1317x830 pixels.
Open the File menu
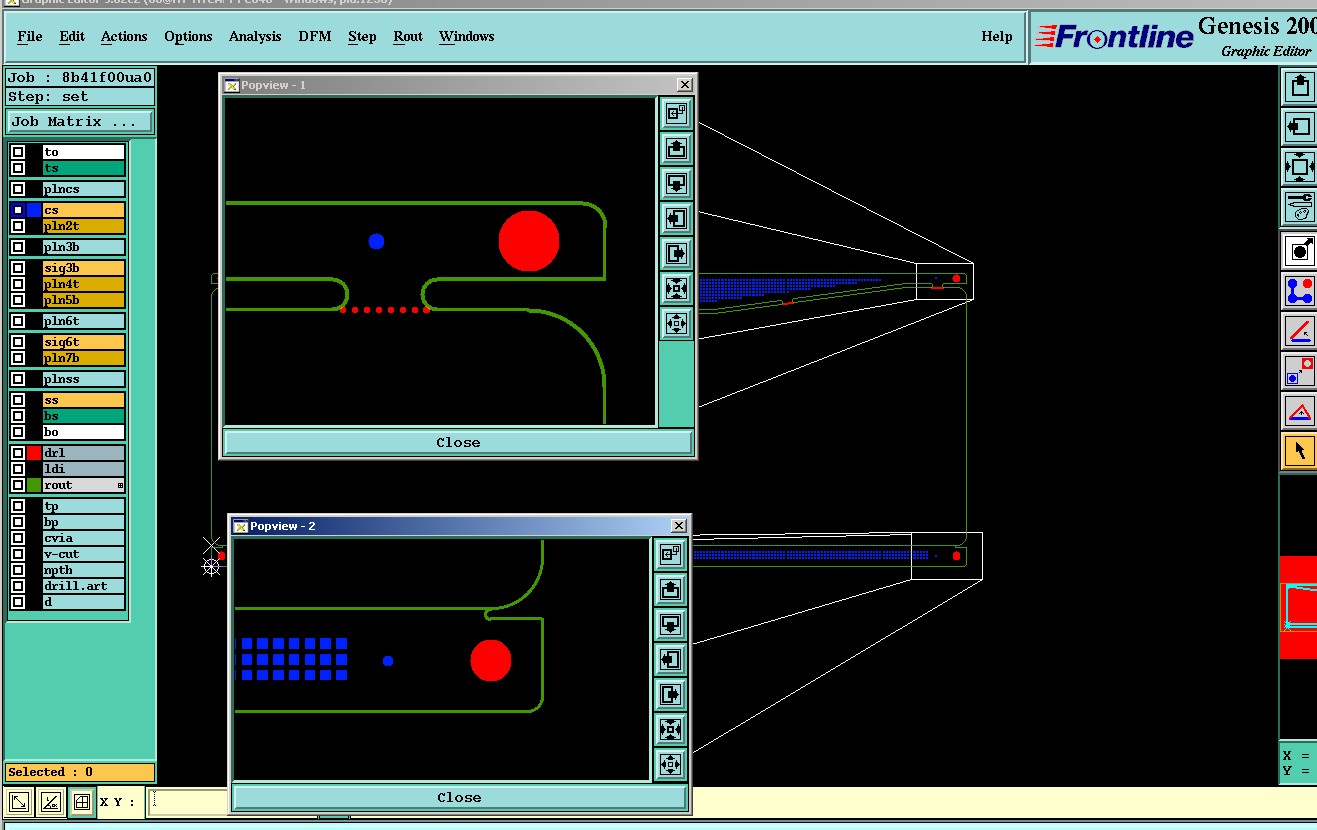(x=30, y=36)
